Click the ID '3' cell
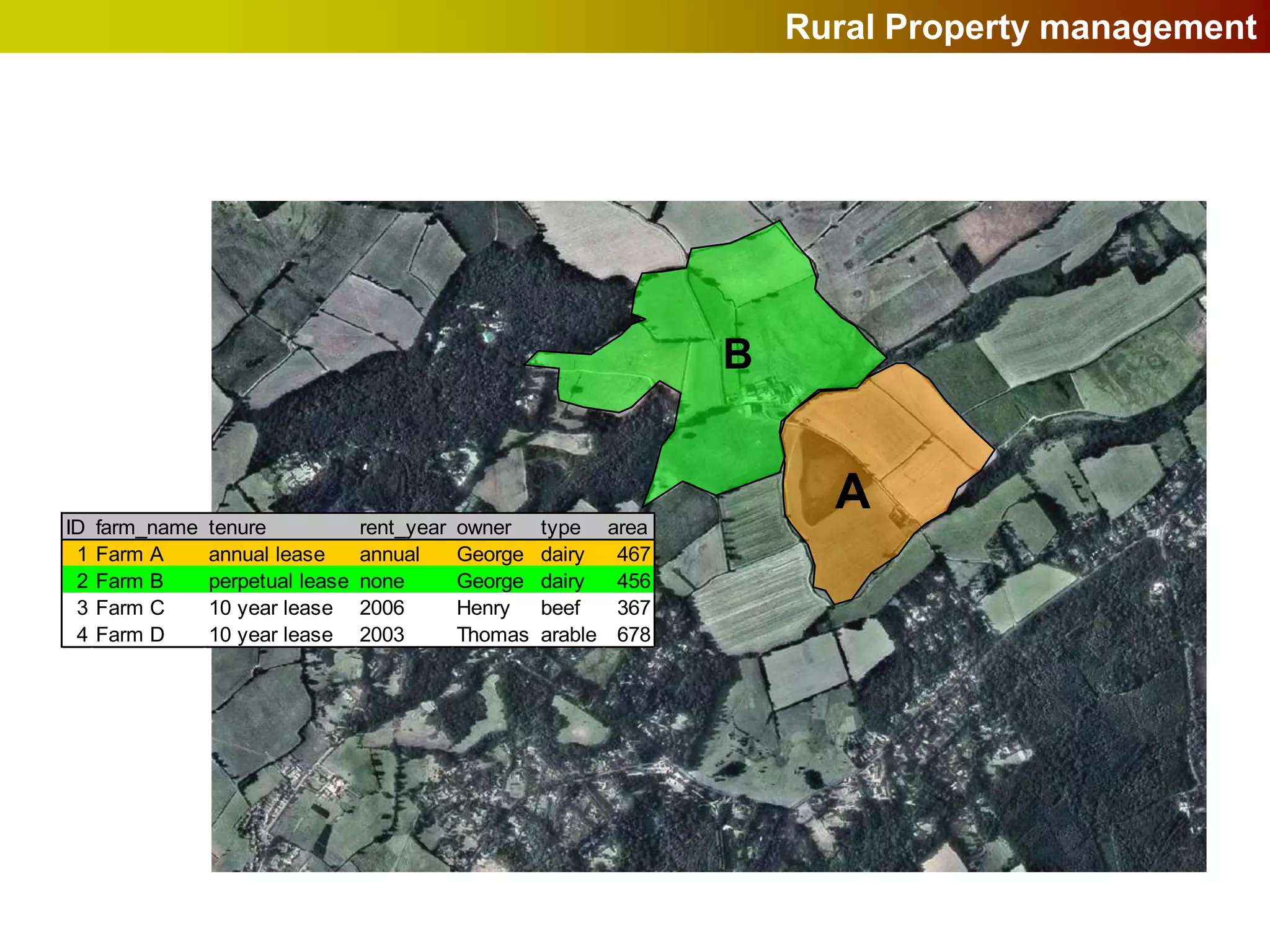 (82, 608)
